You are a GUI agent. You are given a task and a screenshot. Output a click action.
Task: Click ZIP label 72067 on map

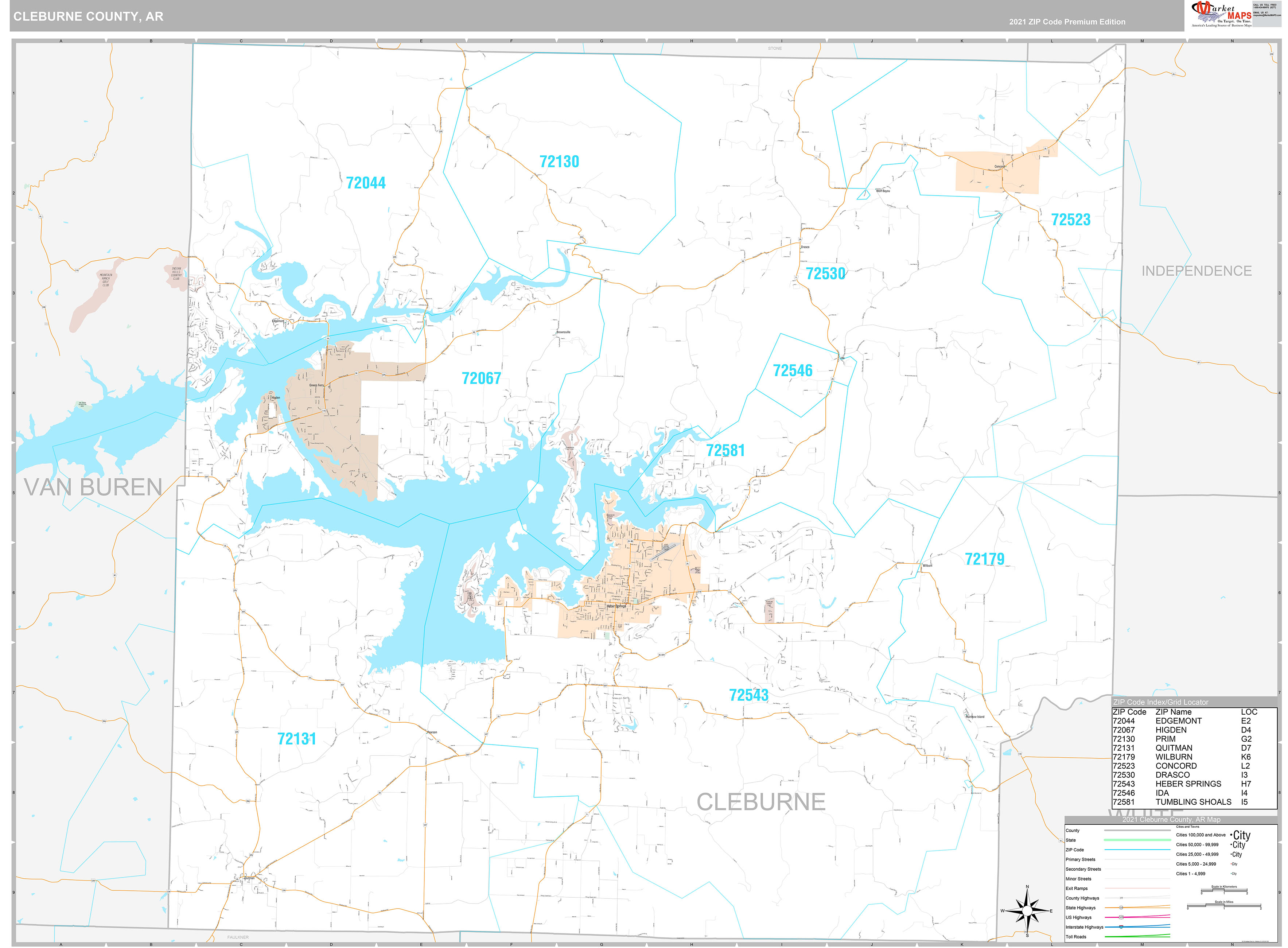point(481,379)
